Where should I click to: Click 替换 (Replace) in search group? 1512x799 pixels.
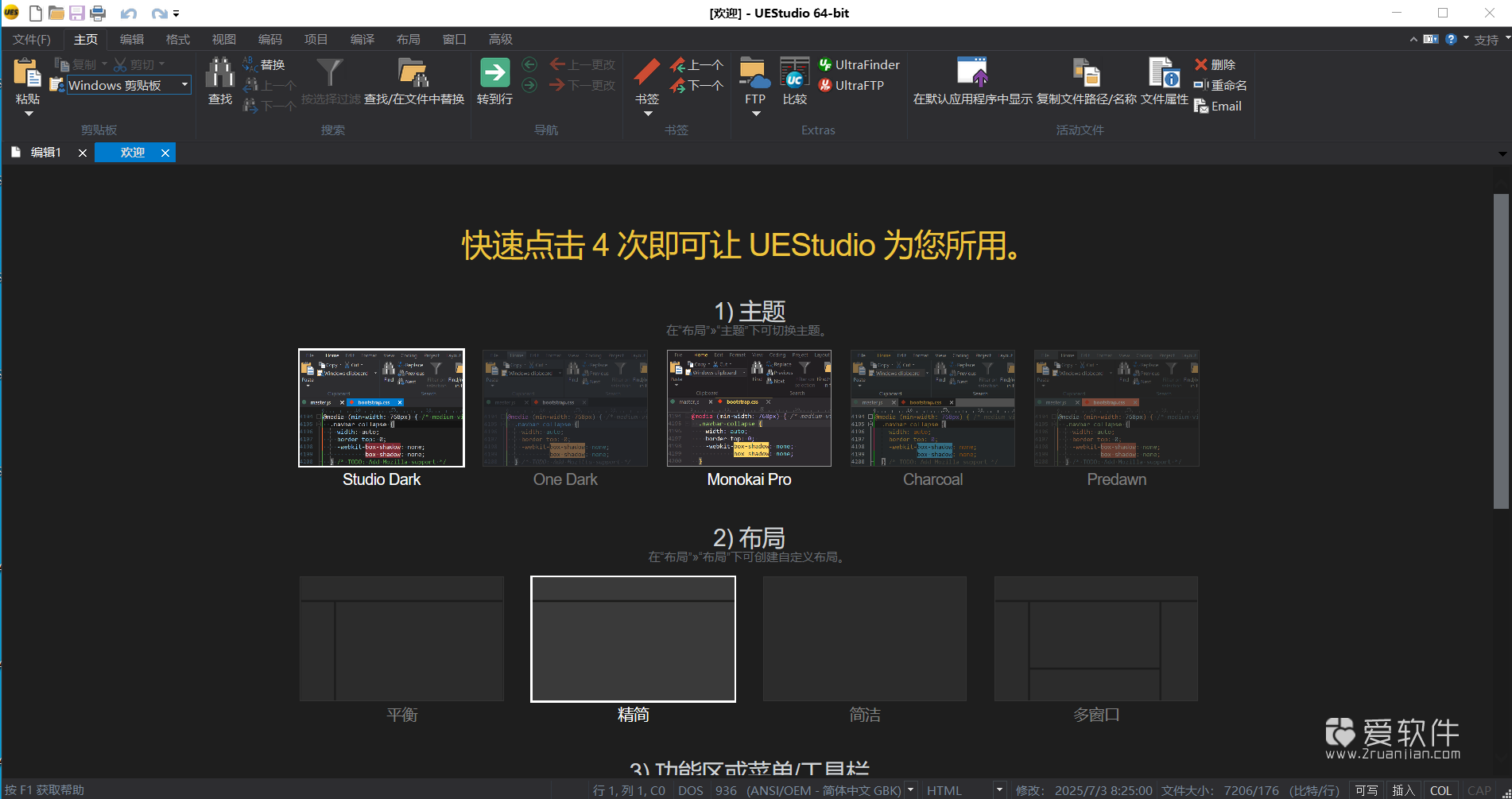[x=265, y=64]
